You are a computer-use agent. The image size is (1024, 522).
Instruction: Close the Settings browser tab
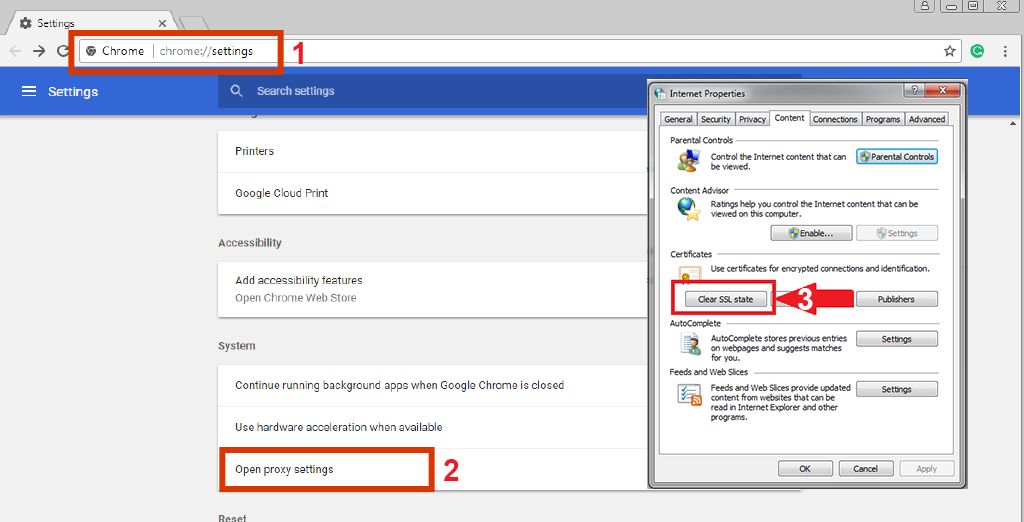click(x=162, y=24)
